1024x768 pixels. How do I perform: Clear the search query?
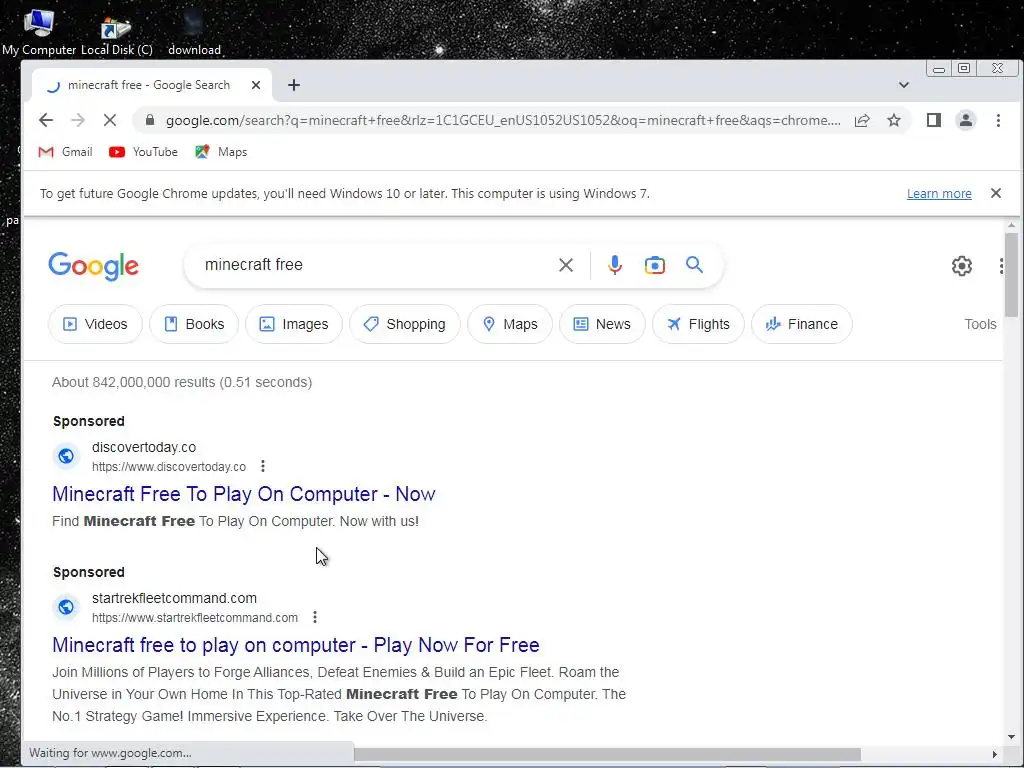pos(566,265)
